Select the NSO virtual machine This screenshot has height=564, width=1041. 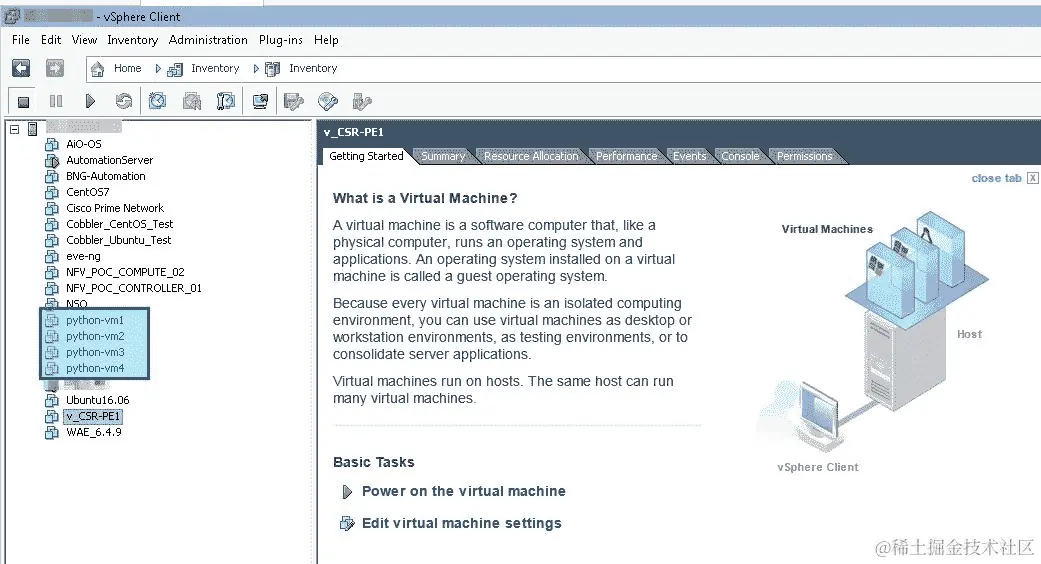[76, 303]
